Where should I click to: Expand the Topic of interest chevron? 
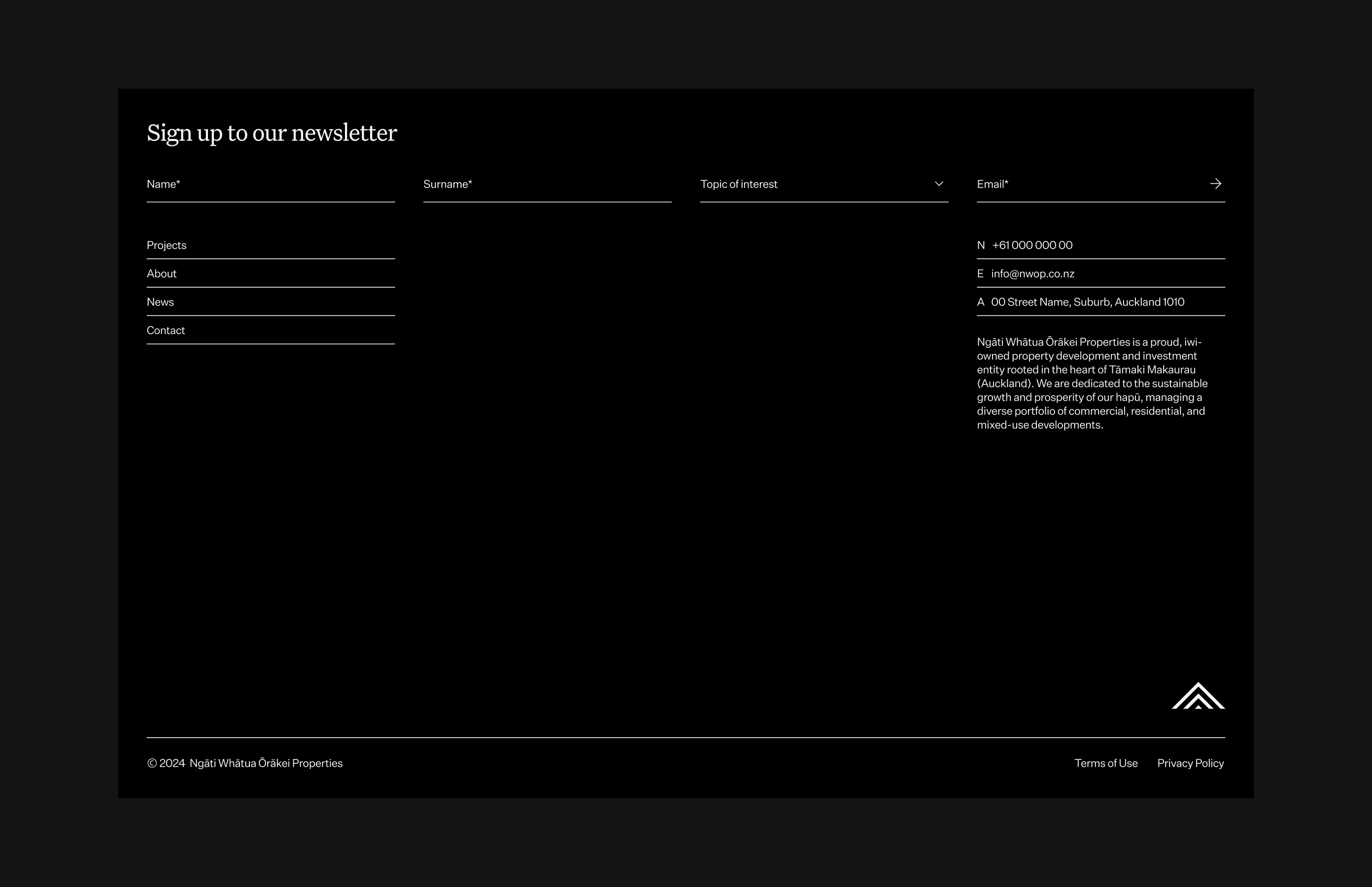point(939,184)
